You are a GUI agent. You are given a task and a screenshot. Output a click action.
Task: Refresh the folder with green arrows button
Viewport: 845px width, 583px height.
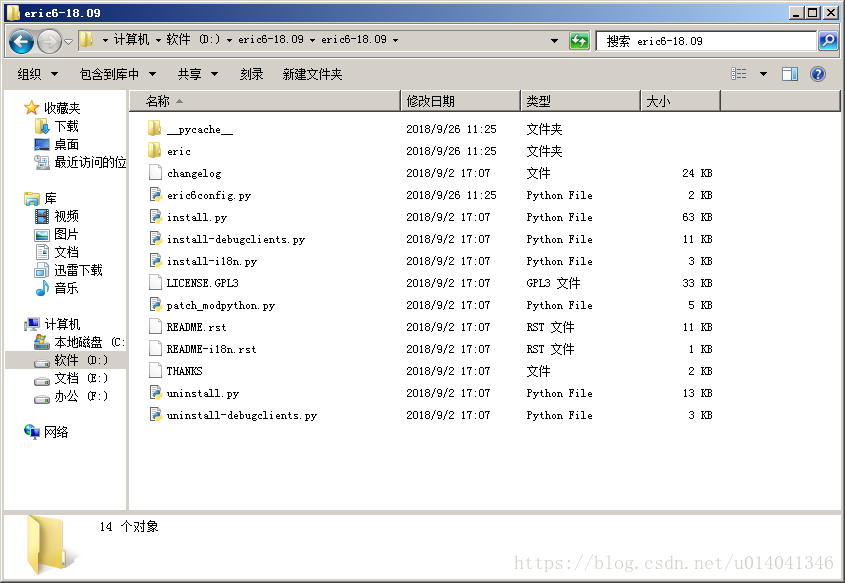coord(579,41)
